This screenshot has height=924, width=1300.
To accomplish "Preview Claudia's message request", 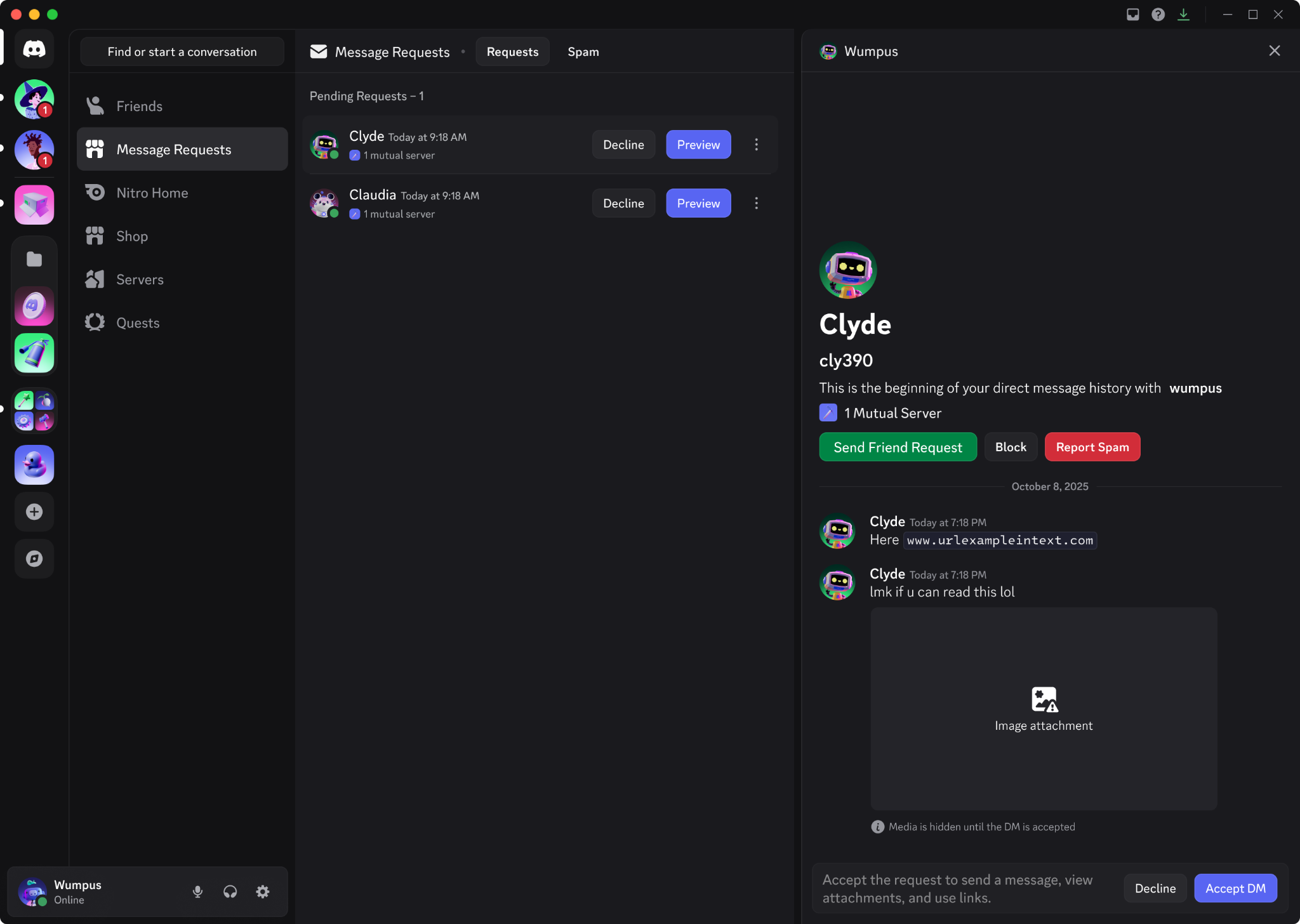I will pos(698,203).
